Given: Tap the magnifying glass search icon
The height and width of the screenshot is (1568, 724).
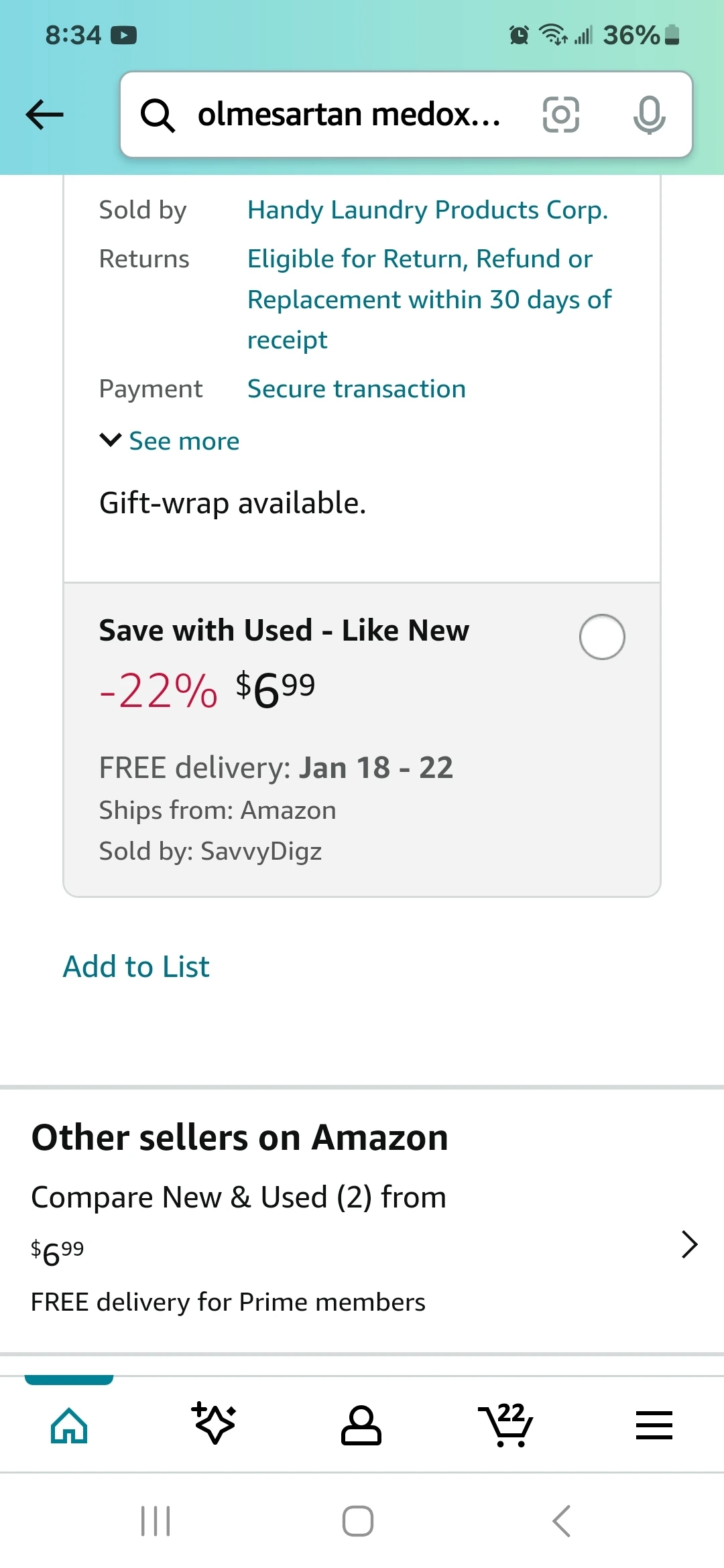Looking at the screenshot, I should point(158,115).
